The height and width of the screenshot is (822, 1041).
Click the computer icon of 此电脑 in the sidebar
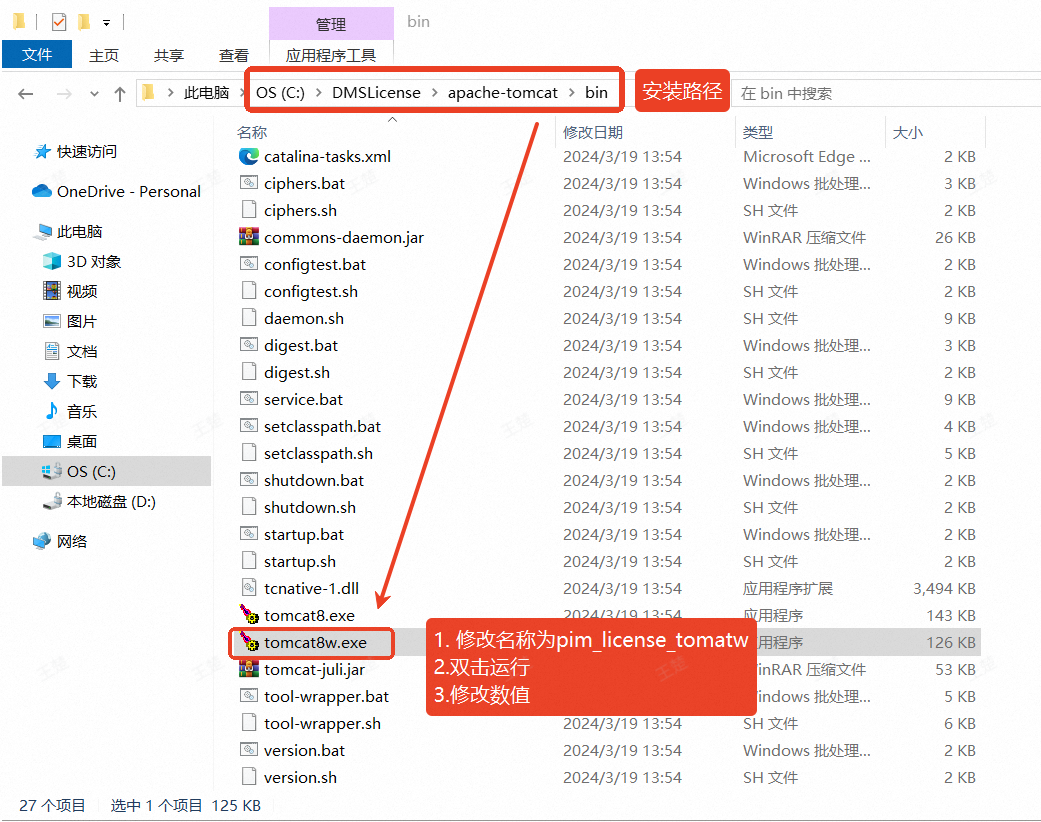pos(44,232)
